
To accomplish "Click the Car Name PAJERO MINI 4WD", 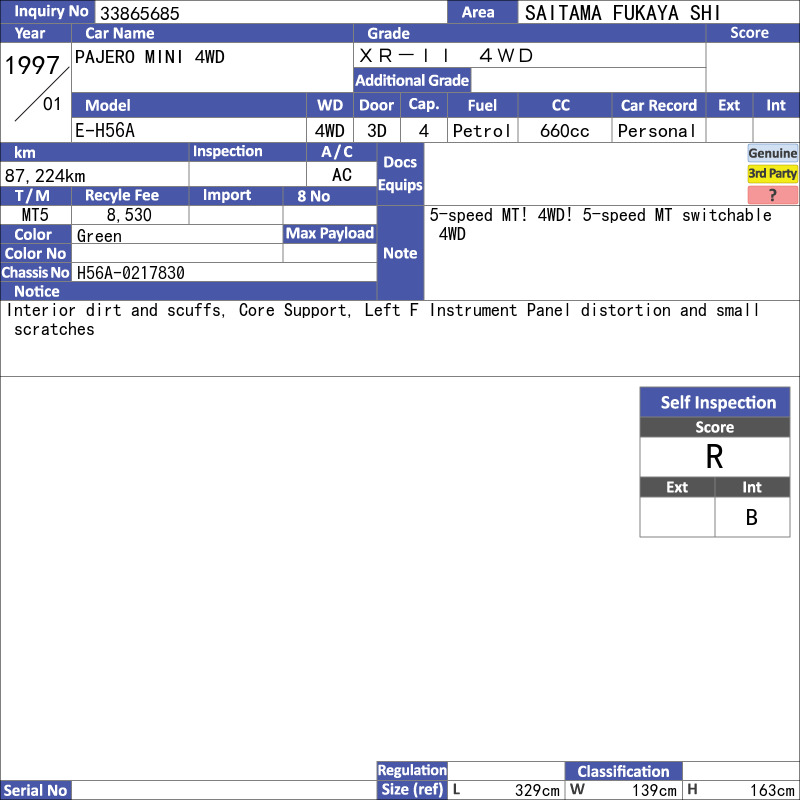I will pyautogui.click(x=149, y=57).
